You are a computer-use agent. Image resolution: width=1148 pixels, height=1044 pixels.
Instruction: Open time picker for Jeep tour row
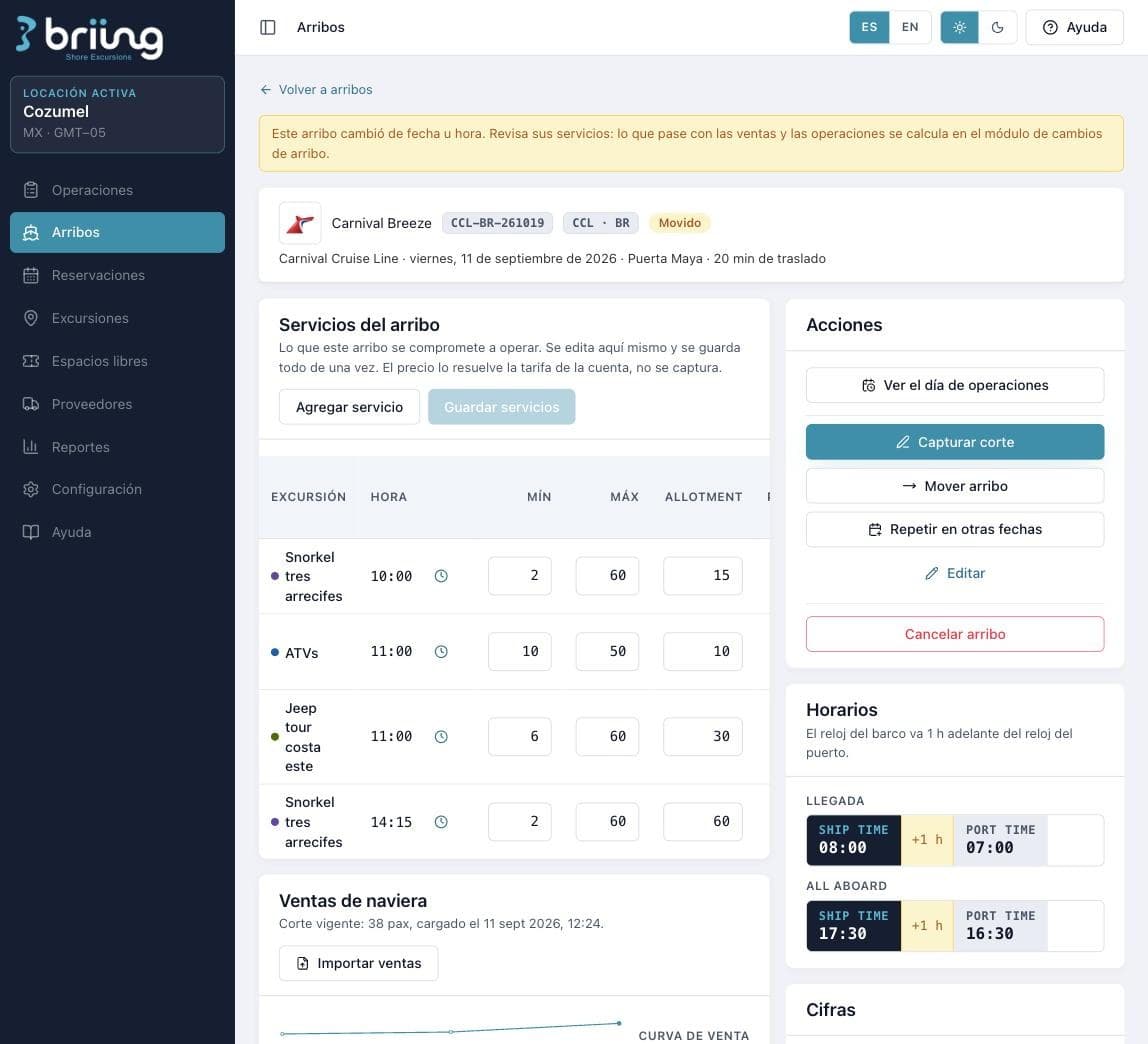pyautogui.click(x=441, y=737)
